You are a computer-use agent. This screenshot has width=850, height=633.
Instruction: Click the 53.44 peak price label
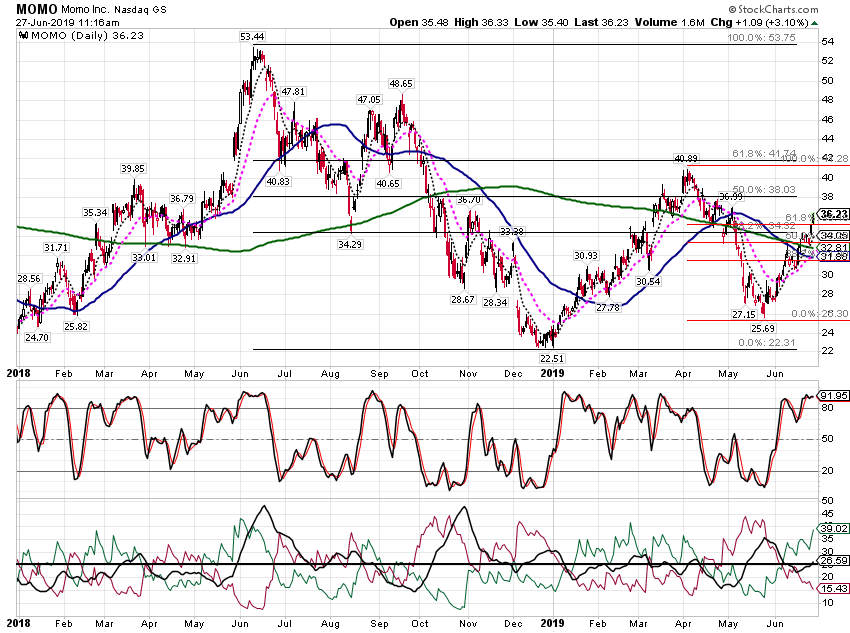coord(252,37)
